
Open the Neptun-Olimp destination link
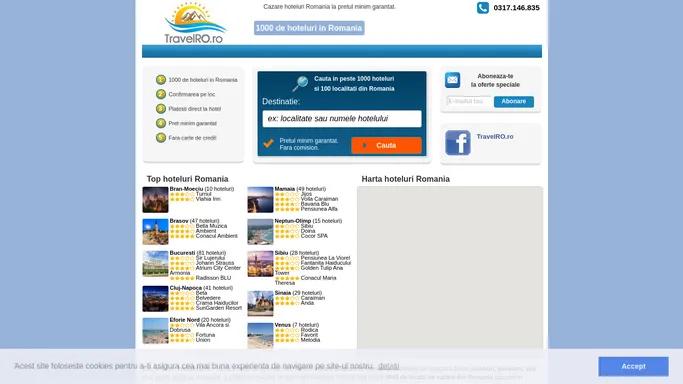293,221
